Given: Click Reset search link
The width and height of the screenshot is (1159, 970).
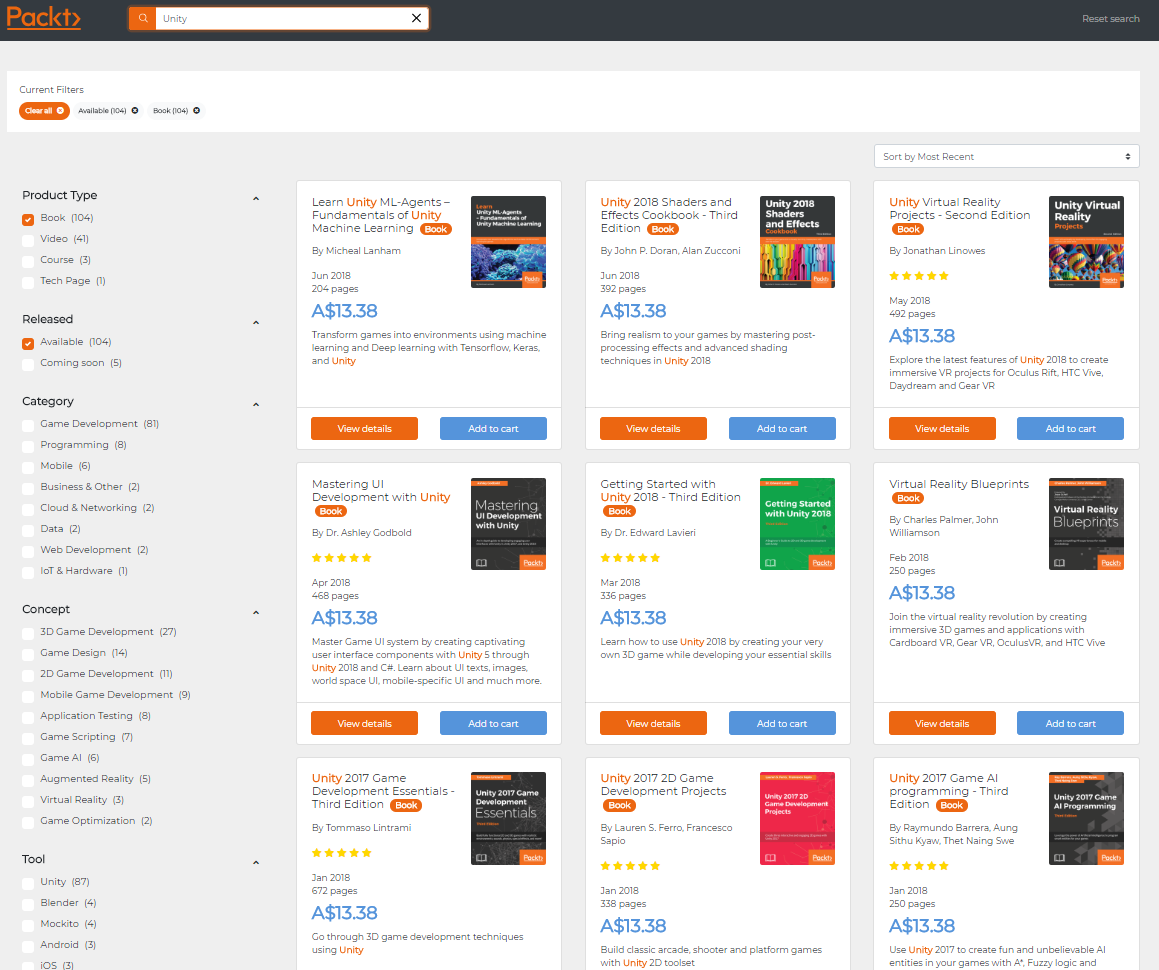Looking at the screenshot, I should click(x=1110, y=18).
